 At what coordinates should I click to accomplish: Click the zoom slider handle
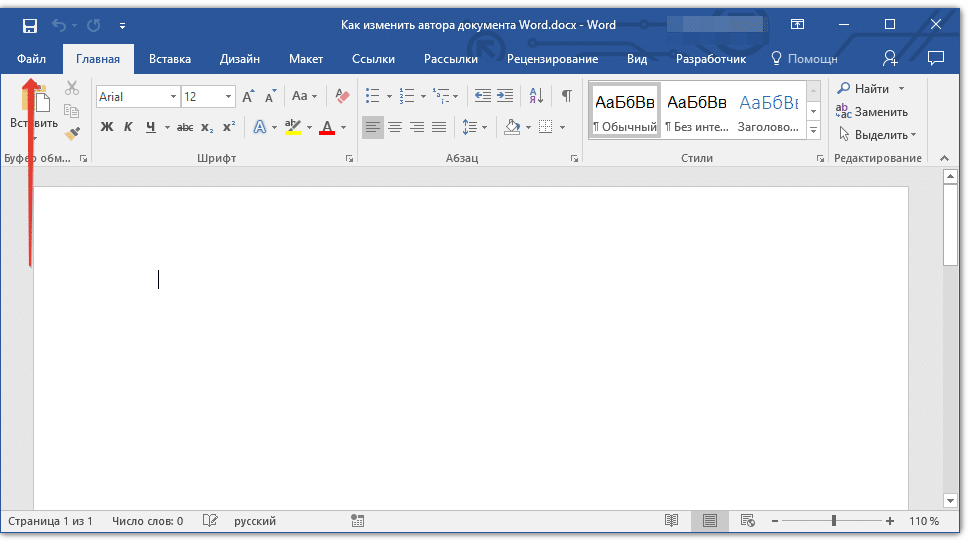coord(833,521)
